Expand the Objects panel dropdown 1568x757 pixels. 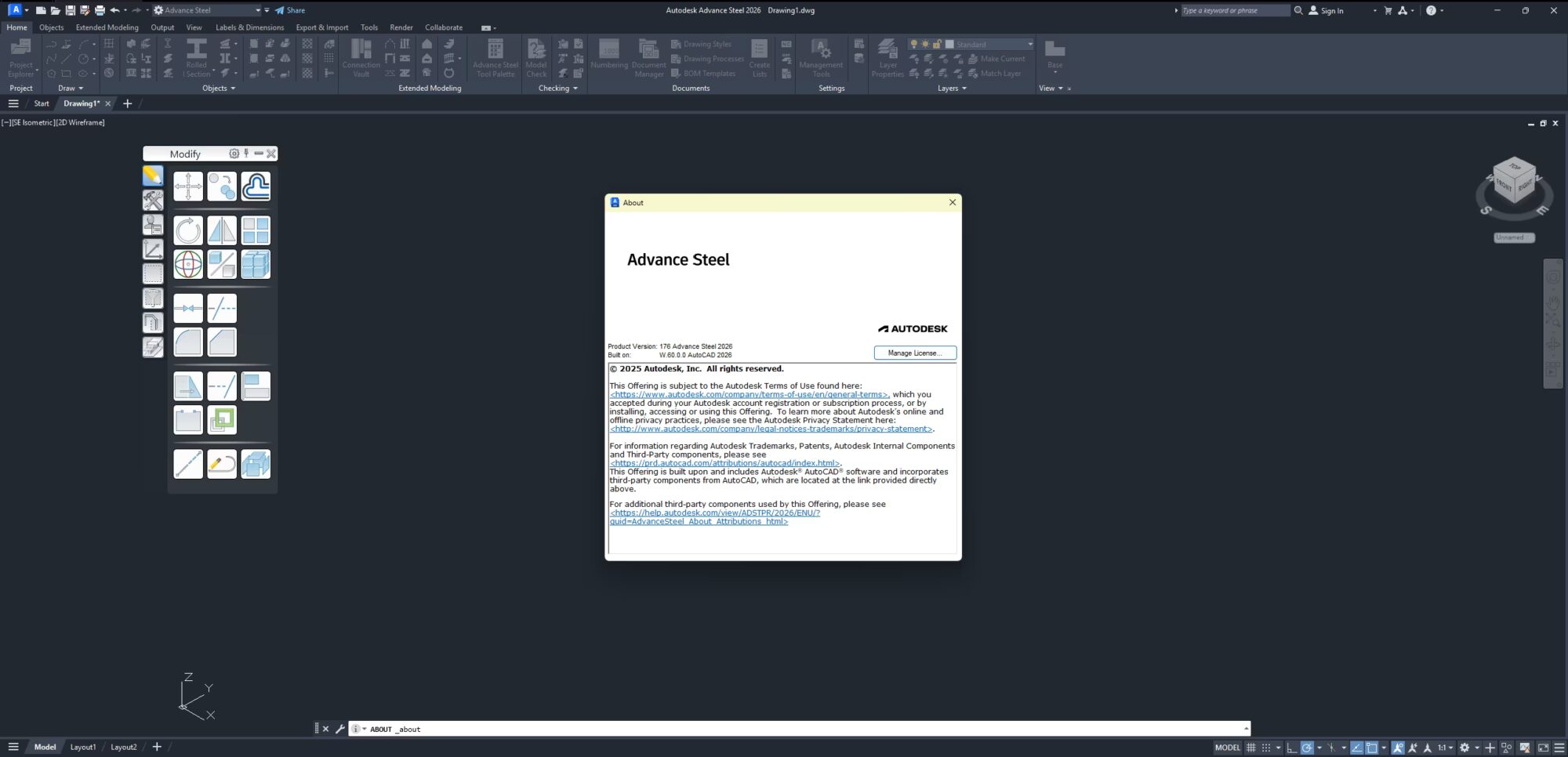233,88
